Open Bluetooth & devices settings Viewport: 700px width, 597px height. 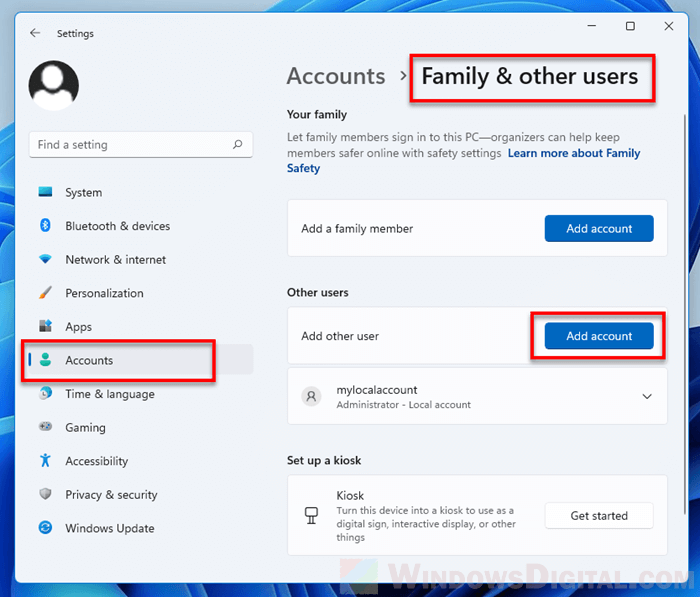[141, 226]
